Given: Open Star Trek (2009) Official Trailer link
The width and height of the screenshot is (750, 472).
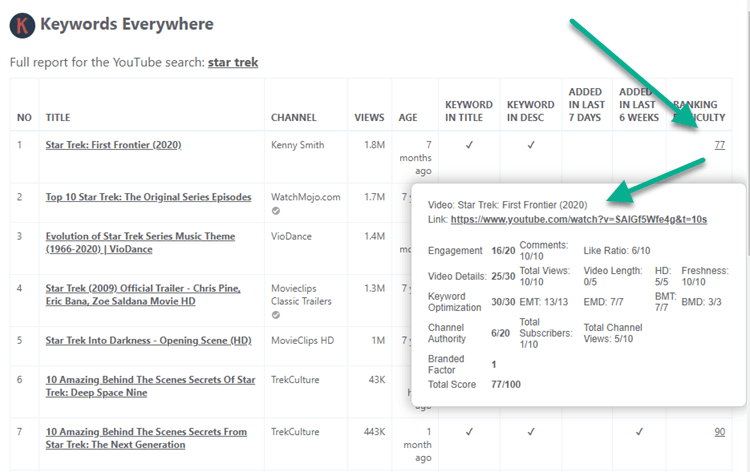Looking at the screenshot, I should point(143,295).
